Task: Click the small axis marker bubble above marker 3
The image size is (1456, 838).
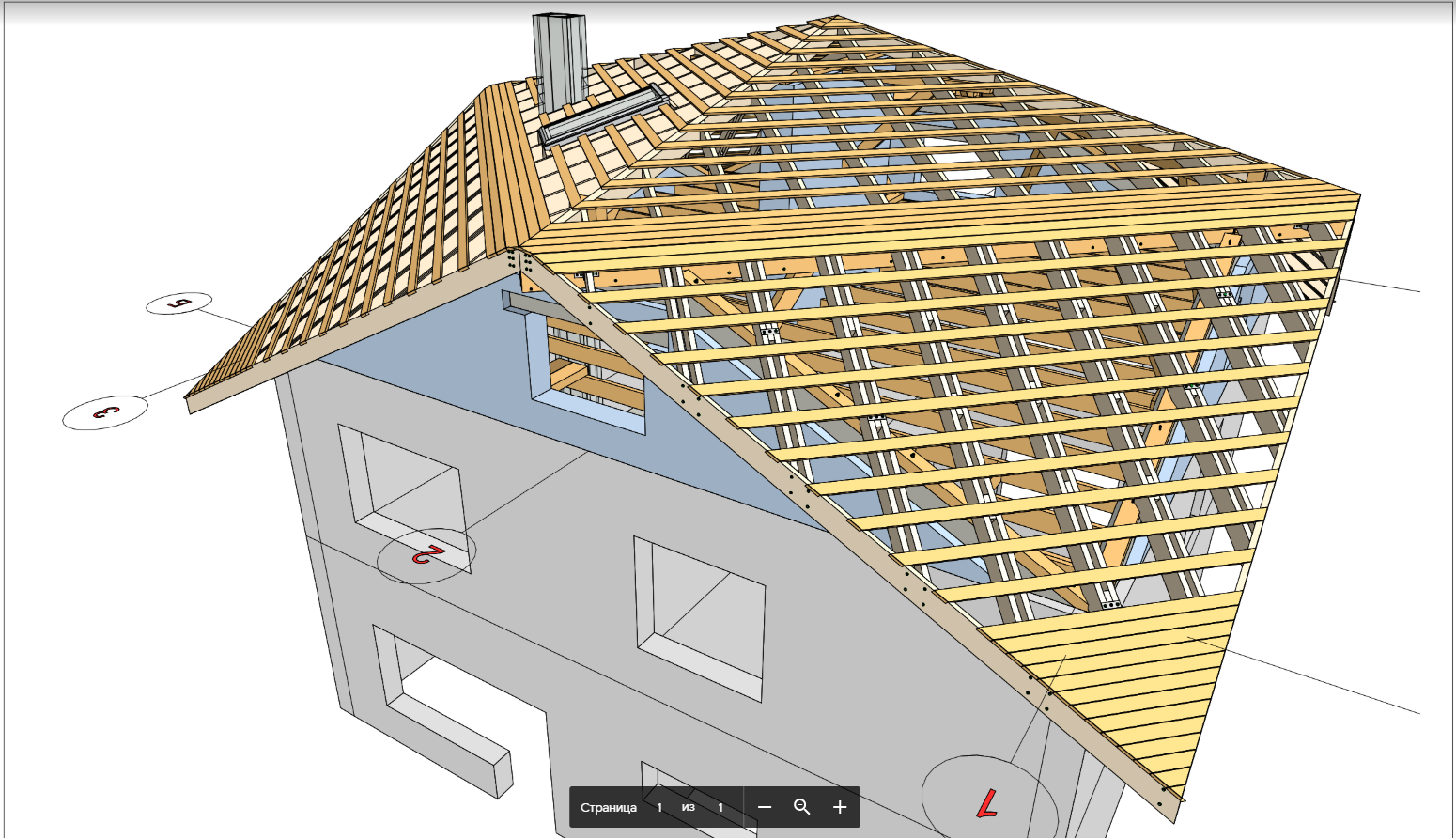Action: (179, 303)
